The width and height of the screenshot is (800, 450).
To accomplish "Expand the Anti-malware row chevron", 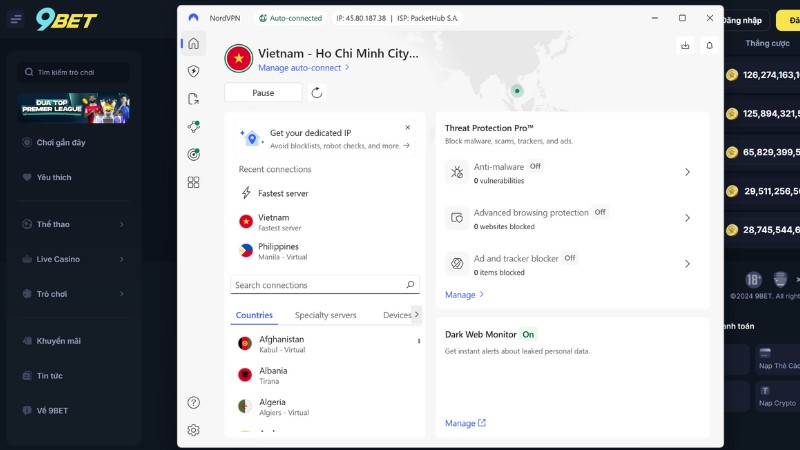I will tap(687, 172).
